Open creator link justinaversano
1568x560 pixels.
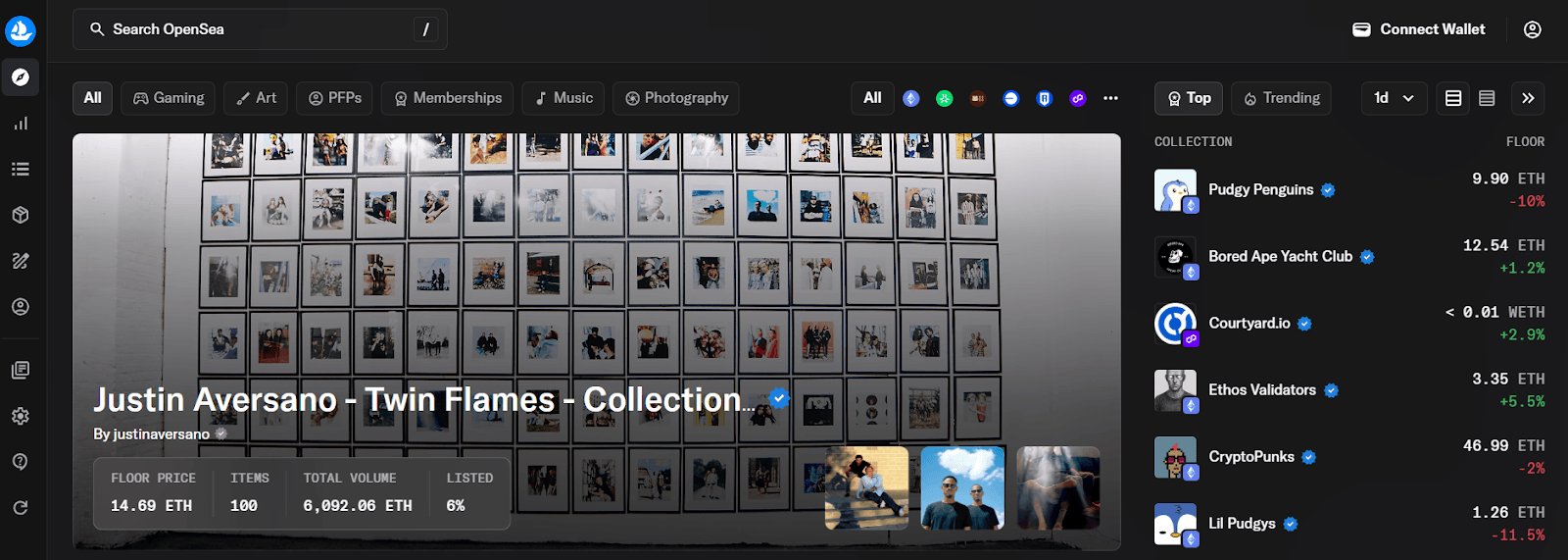161,433
